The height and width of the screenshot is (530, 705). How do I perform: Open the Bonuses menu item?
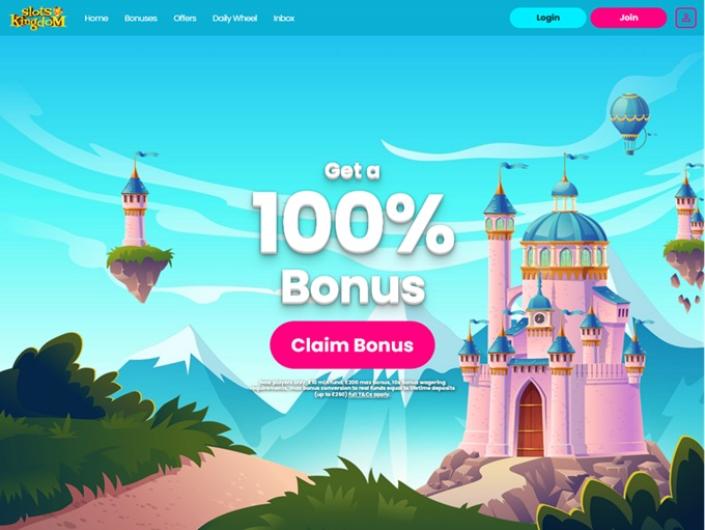(141, 18)
